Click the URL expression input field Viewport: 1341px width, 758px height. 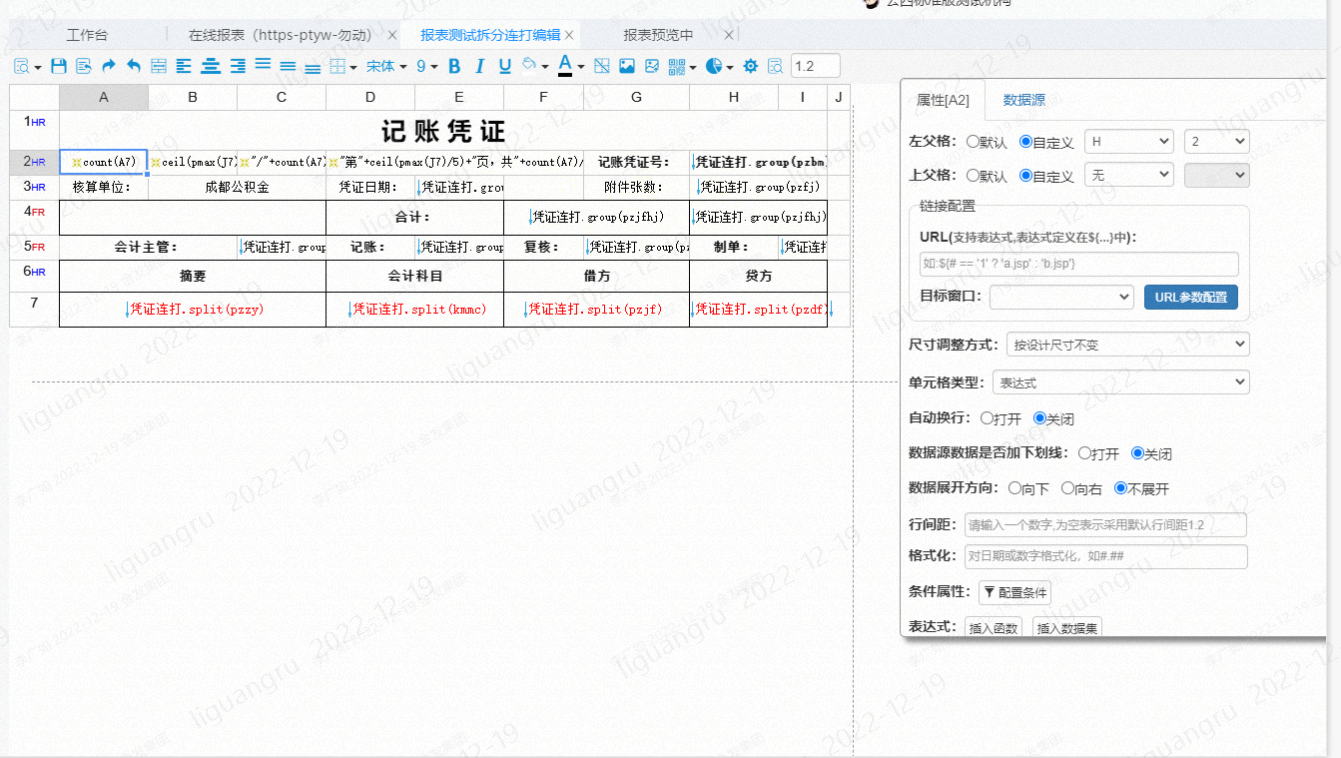tap(1079, 264)
